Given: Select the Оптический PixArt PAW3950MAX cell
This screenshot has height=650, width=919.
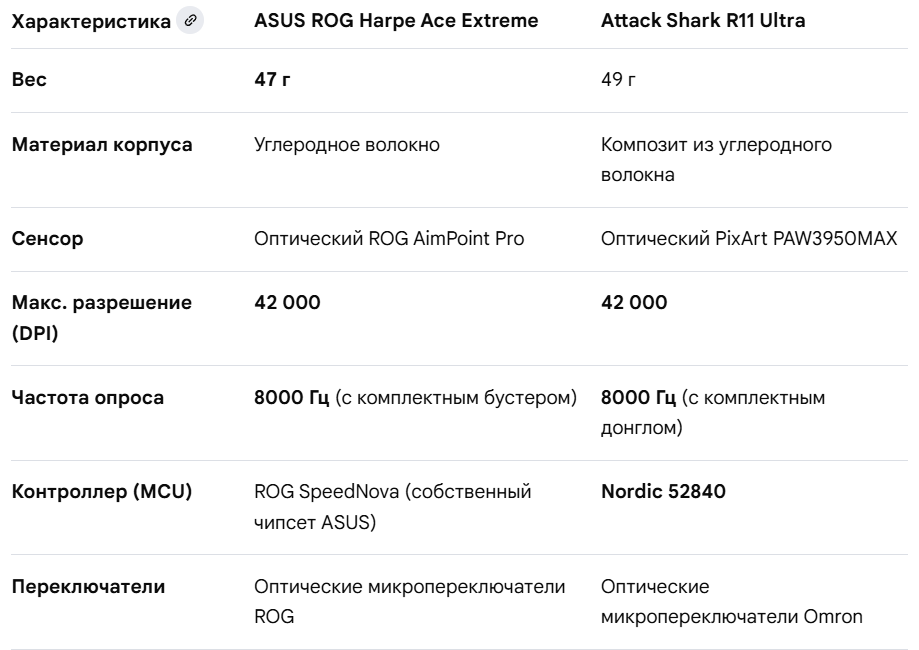Looking at the screenshot, I should [x=749, y=239].
